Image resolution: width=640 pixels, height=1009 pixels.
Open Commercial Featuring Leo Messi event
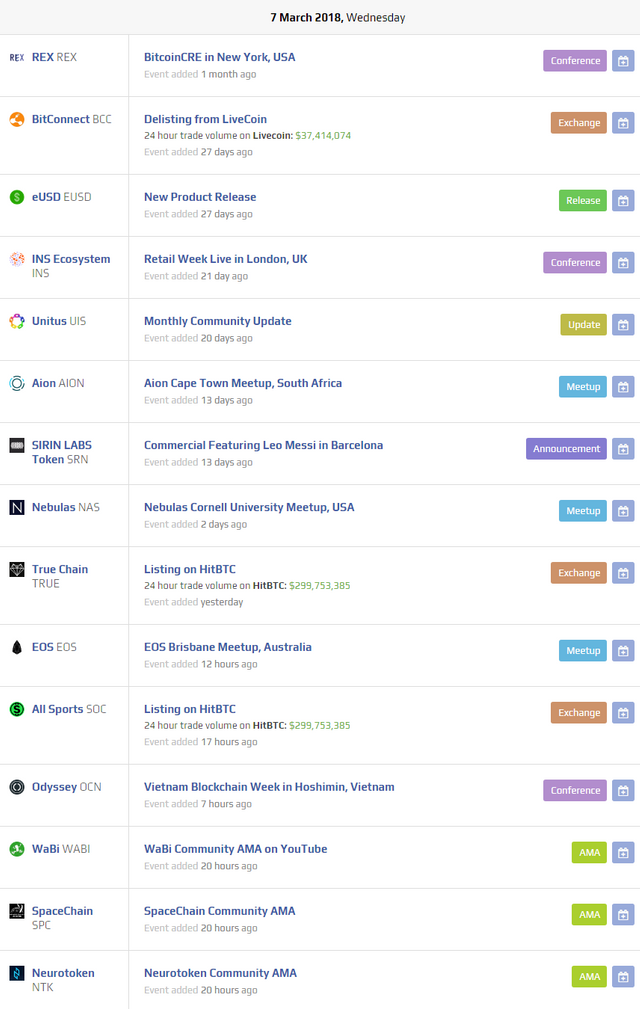click(264, 445)
